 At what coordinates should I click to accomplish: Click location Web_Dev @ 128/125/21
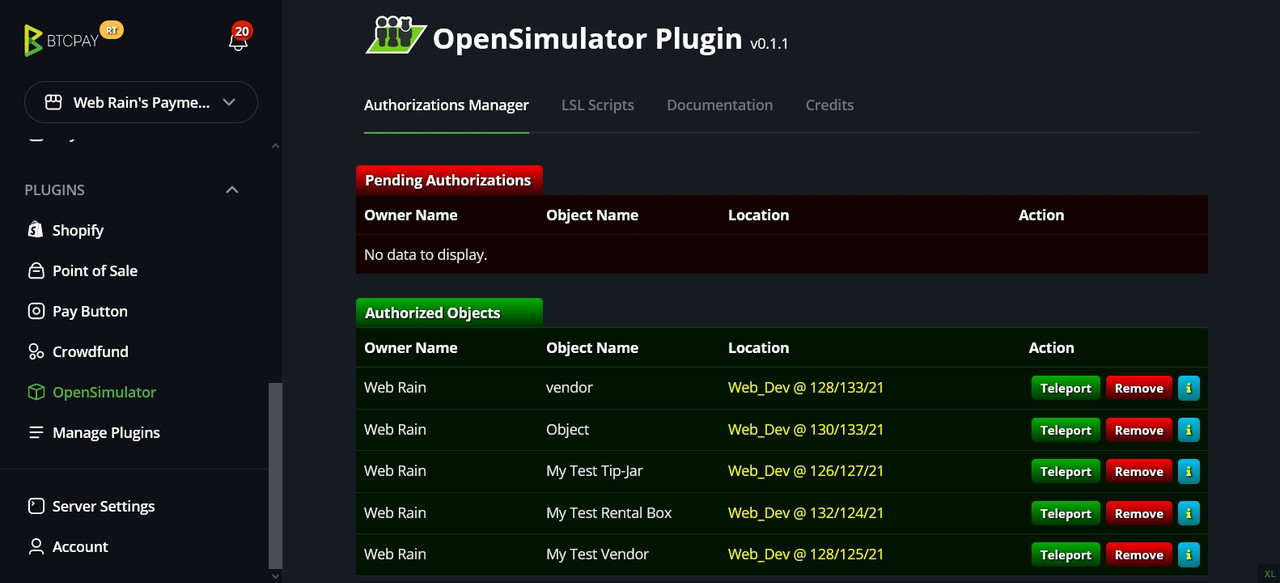point(806,554)
